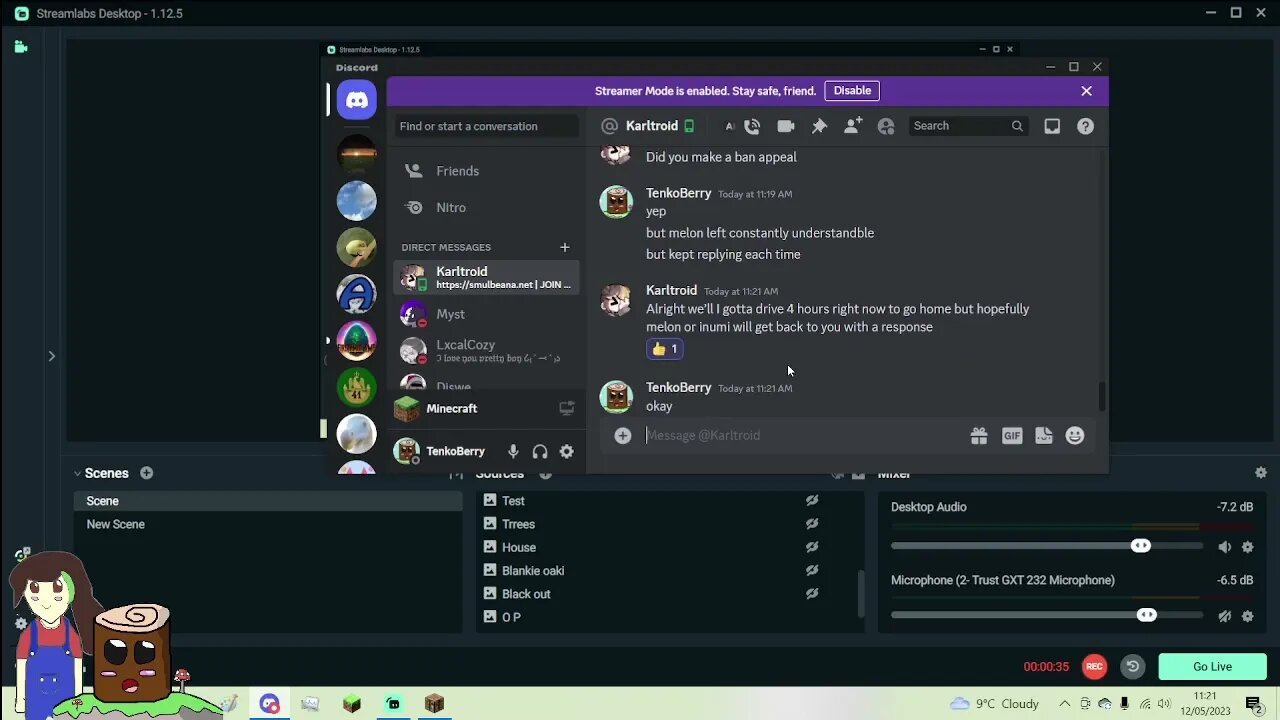
Task: Open the 9°C Cloudy weather widget
Action: (994, 704)
